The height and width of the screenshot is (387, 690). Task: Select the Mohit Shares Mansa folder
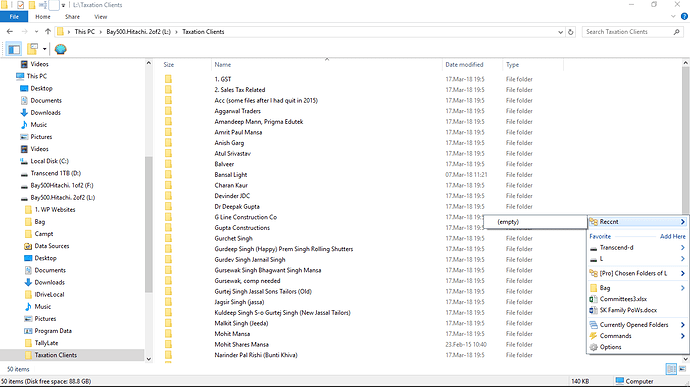242,344
